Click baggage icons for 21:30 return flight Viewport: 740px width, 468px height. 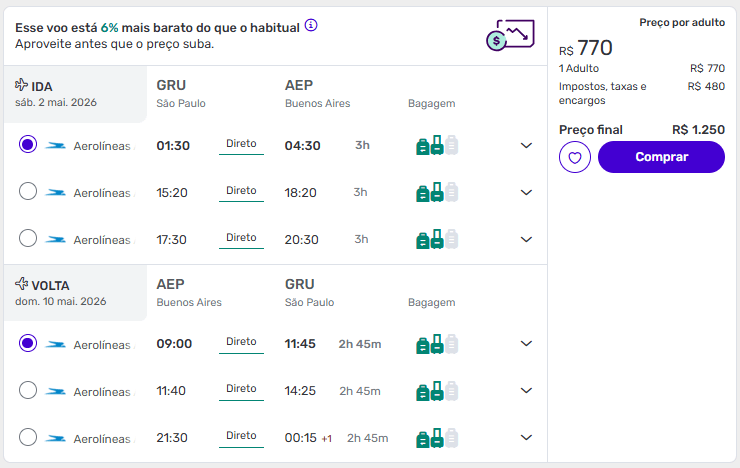coord(436,438)
